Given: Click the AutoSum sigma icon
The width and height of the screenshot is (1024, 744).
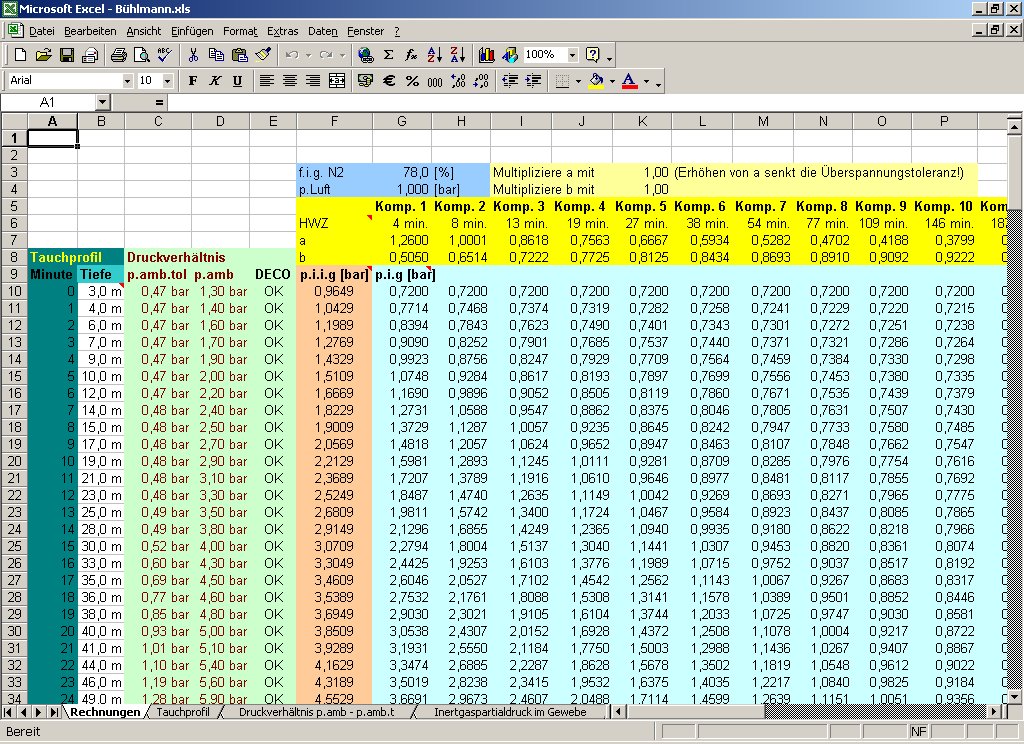Looking at the screenshot, I should [x=389, y=55].
